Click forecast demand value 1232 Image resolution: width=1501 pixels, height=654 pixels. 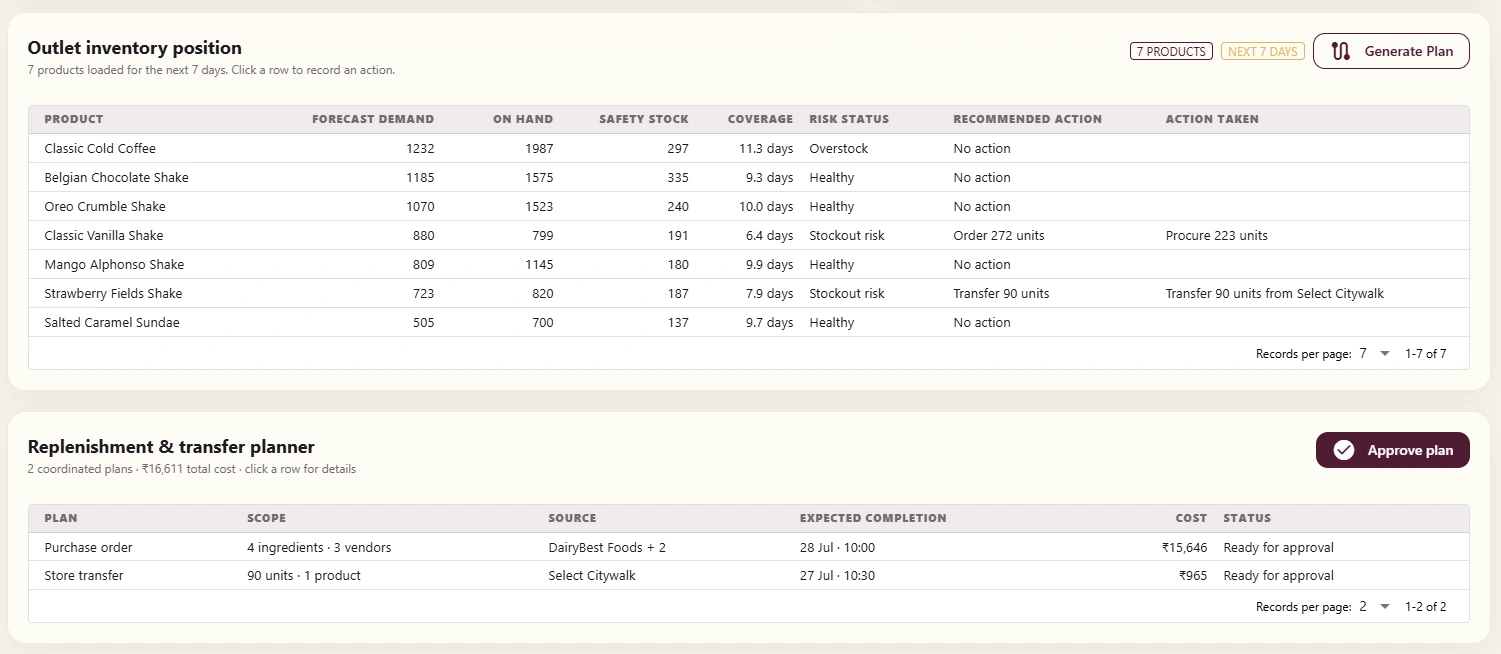pos(419,148)
